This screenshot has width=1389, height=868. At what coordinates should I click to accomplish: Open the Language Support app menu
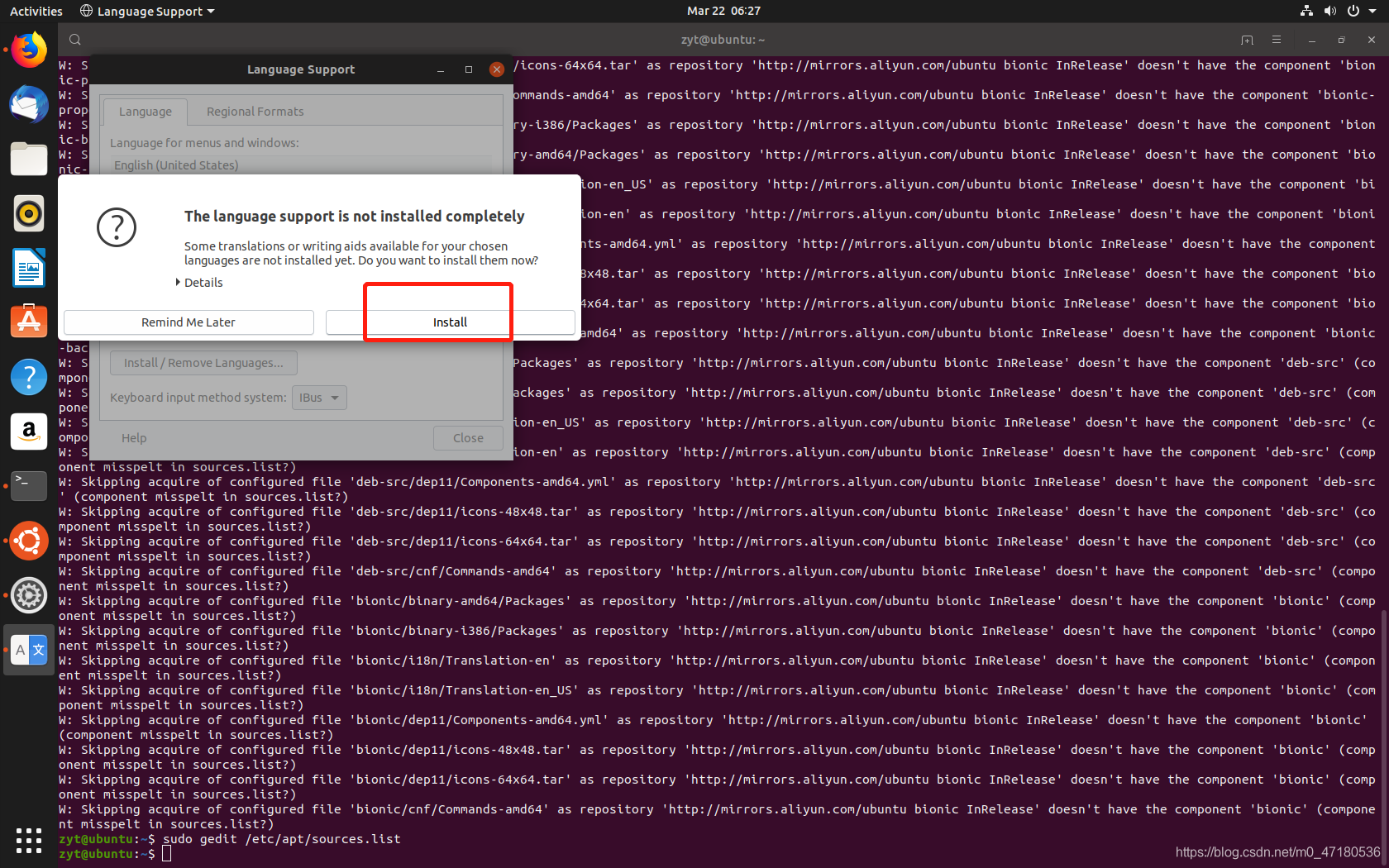point(148,11)
